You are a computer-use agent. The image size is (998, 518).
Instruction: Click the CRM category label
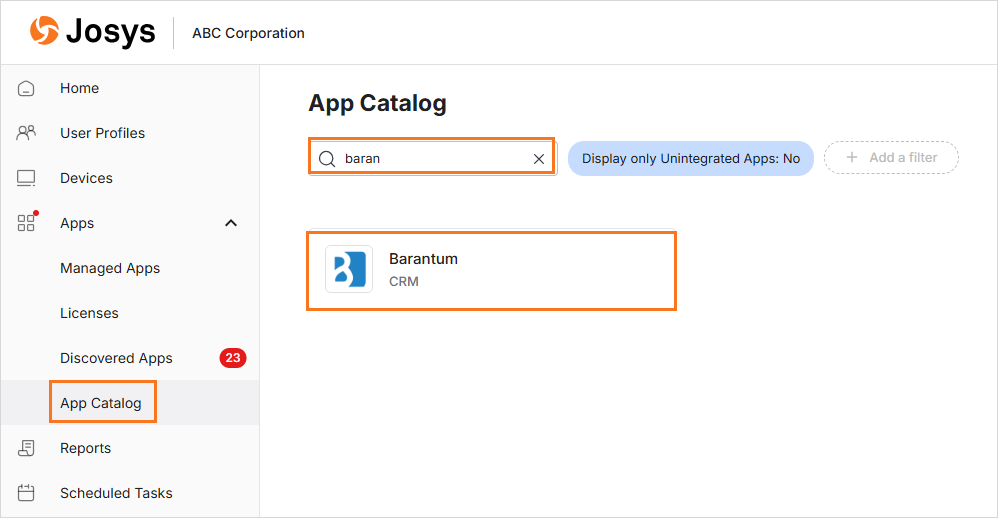[x=404, y=281]
